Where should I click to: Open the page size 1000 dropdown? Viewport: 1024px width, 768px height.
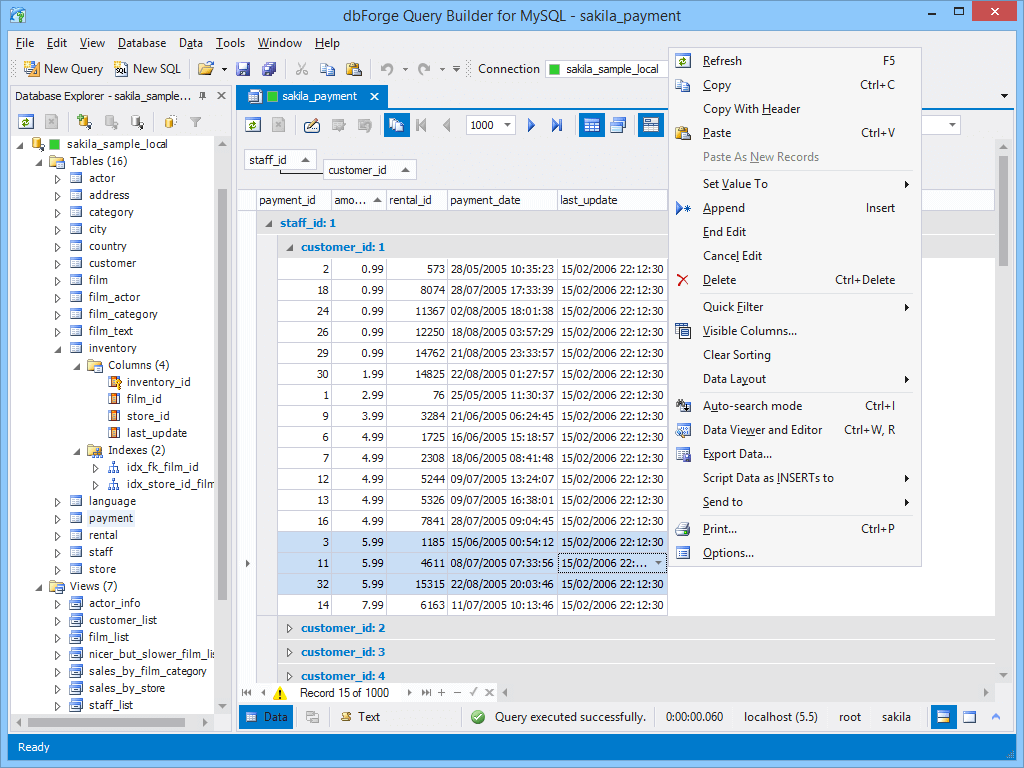coord(507,125)
